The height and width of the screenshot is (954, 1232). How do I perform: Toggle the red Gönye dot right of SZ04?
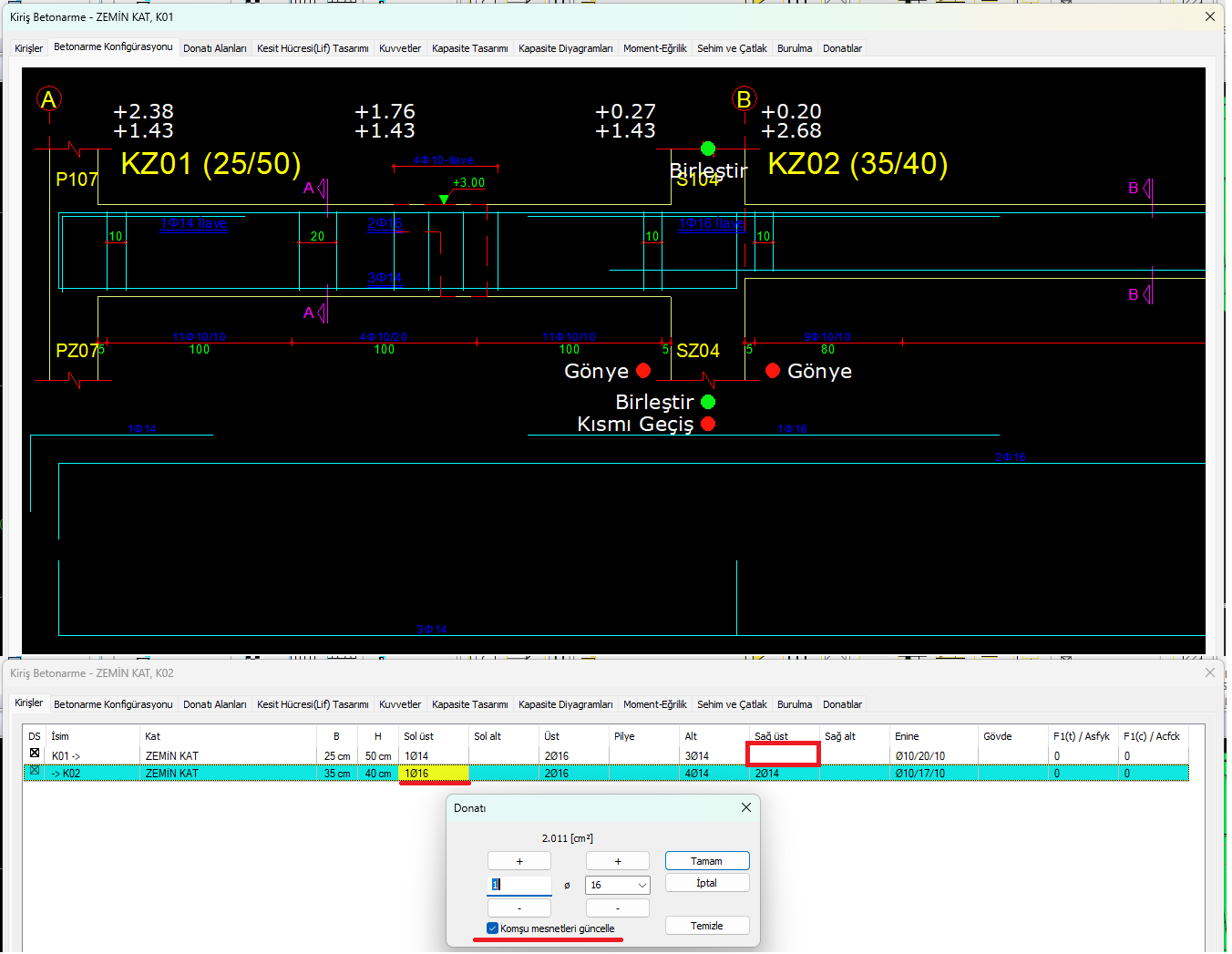pyautogui.click(x=773, y=370)
